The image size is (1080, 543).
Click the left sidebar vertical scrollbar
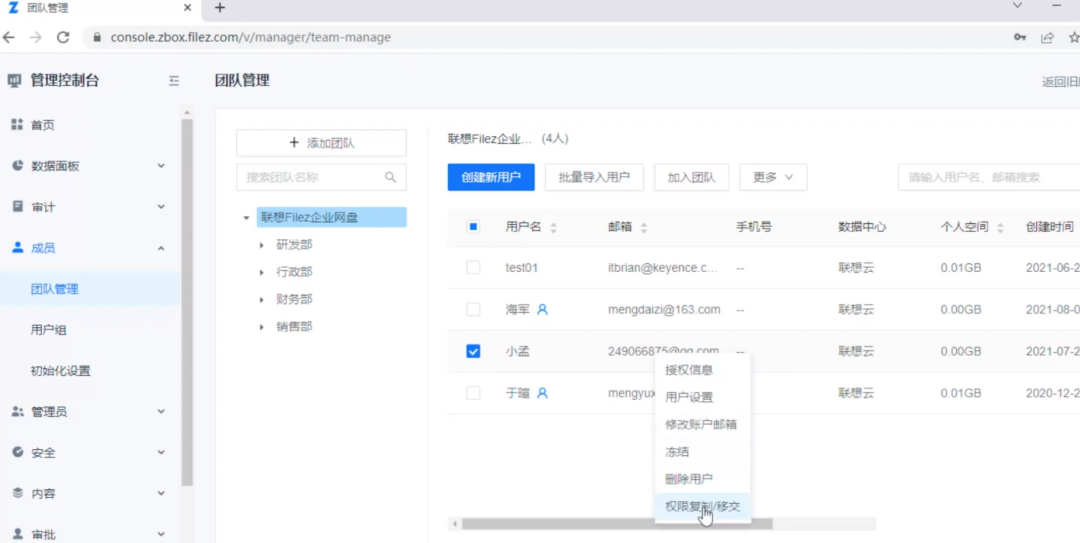[187, 303]
